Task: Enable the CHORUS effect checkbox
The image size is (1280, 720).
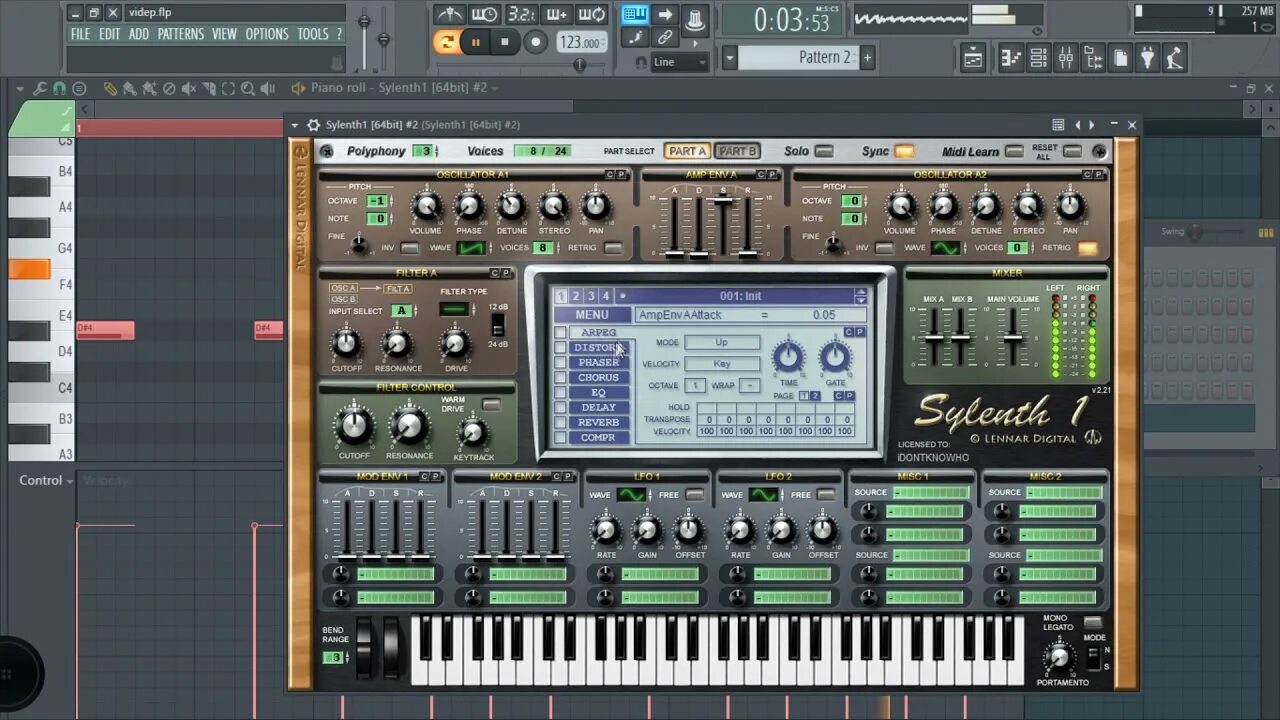Action: [x=560, y=377]
